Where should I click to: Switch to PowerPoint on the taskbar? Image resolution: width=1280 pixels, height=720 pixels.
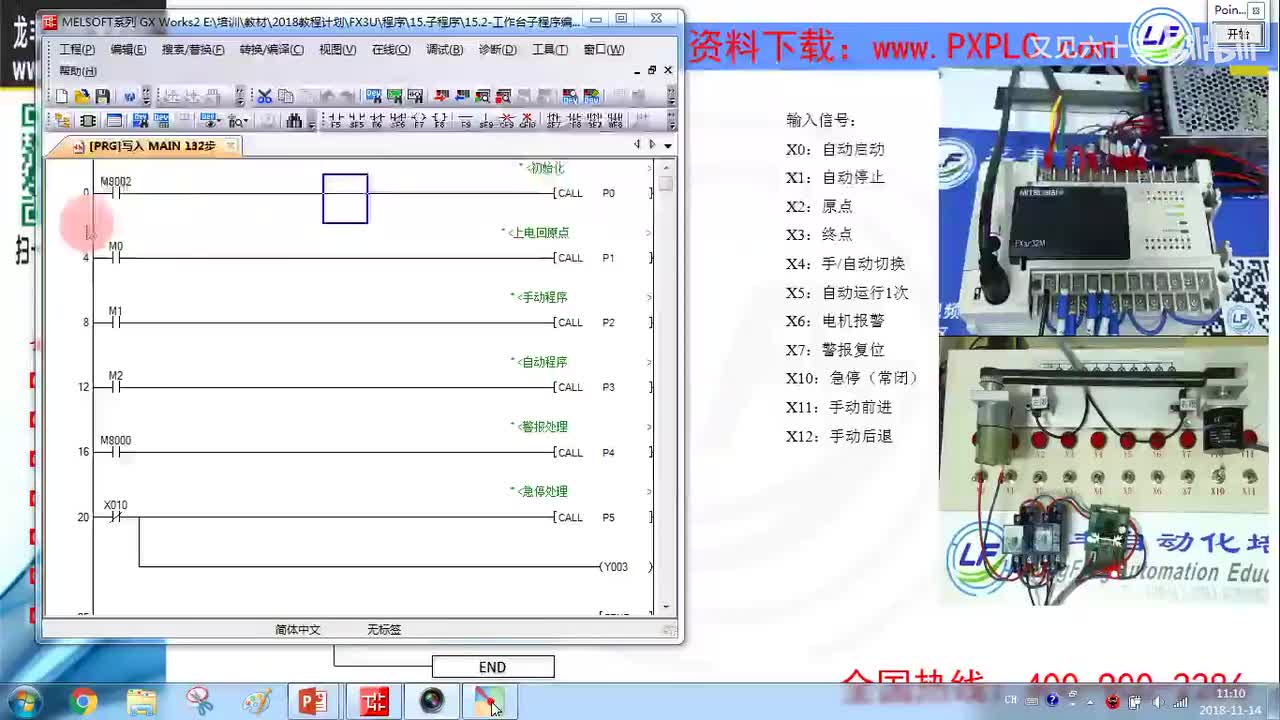click(314, 702)
